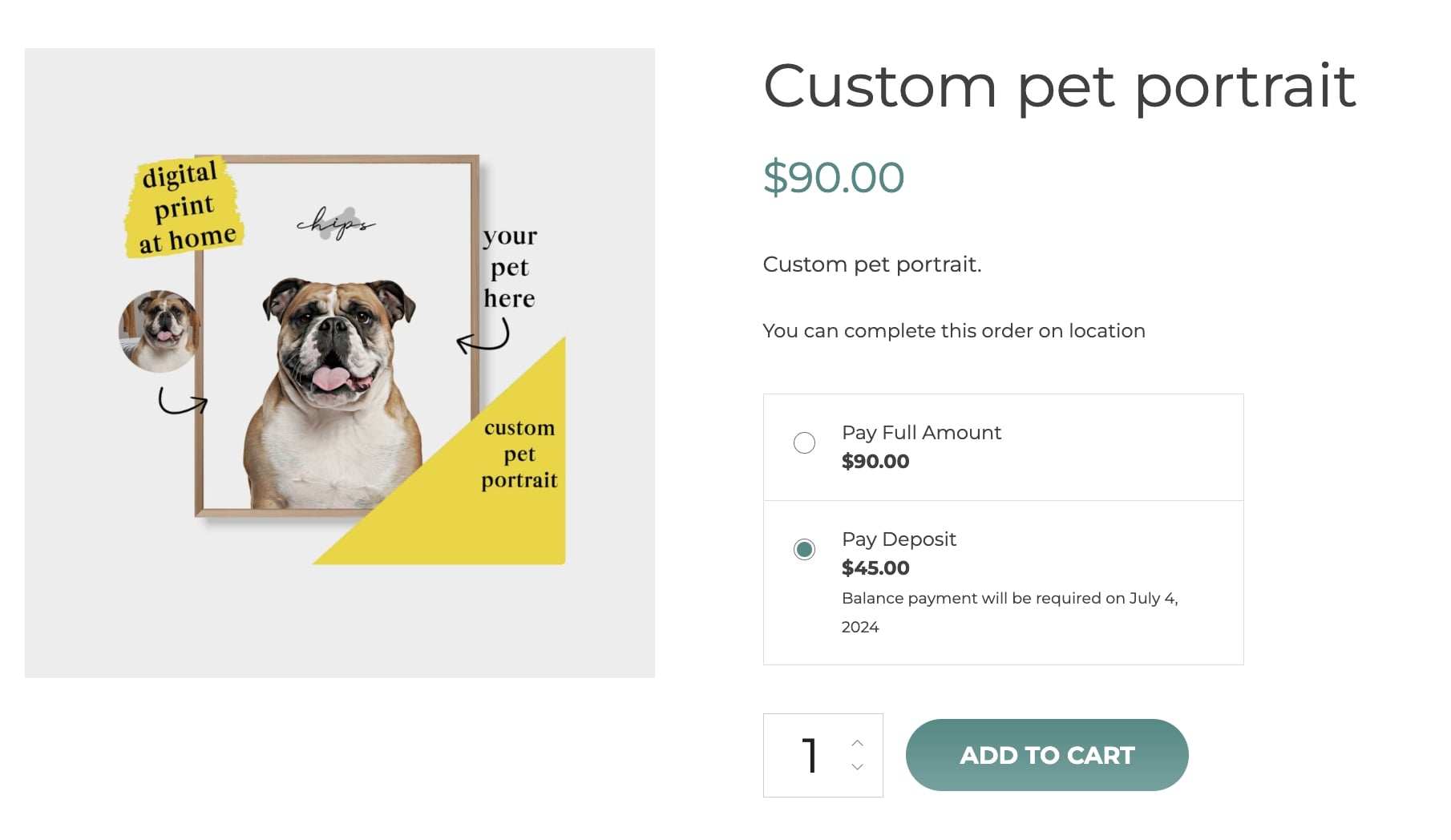Decrease quantity with the down arrow
Image resolution: width=1451 pixels, height=840 pixels.
click(x=857, y=767)
